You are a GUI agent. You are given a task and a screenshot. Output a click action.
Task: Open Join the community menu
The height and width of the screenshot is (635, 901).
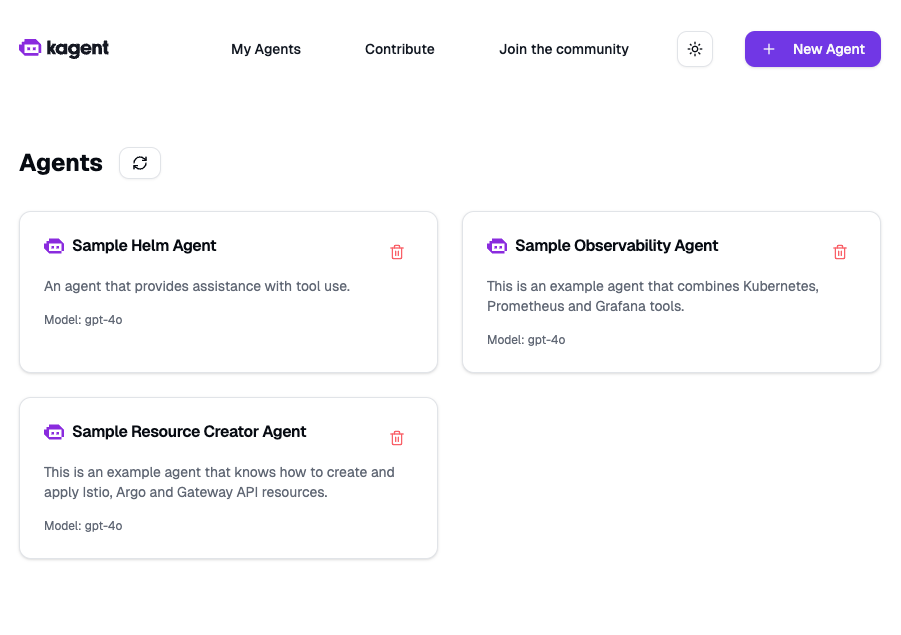coord(564,49)
